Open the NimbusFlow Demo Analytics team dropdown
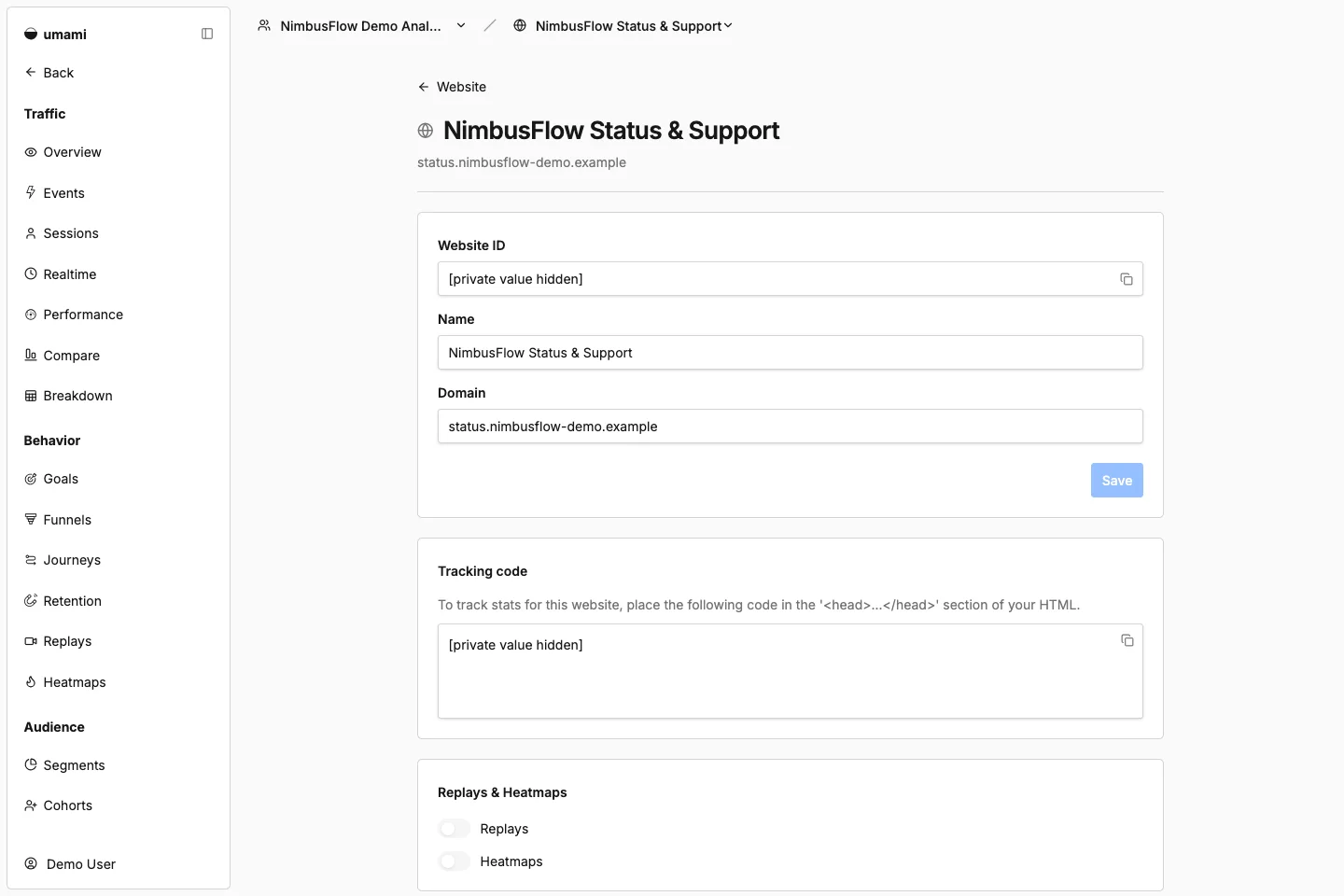Screen dimensions: 1344x896 point(362,26)
